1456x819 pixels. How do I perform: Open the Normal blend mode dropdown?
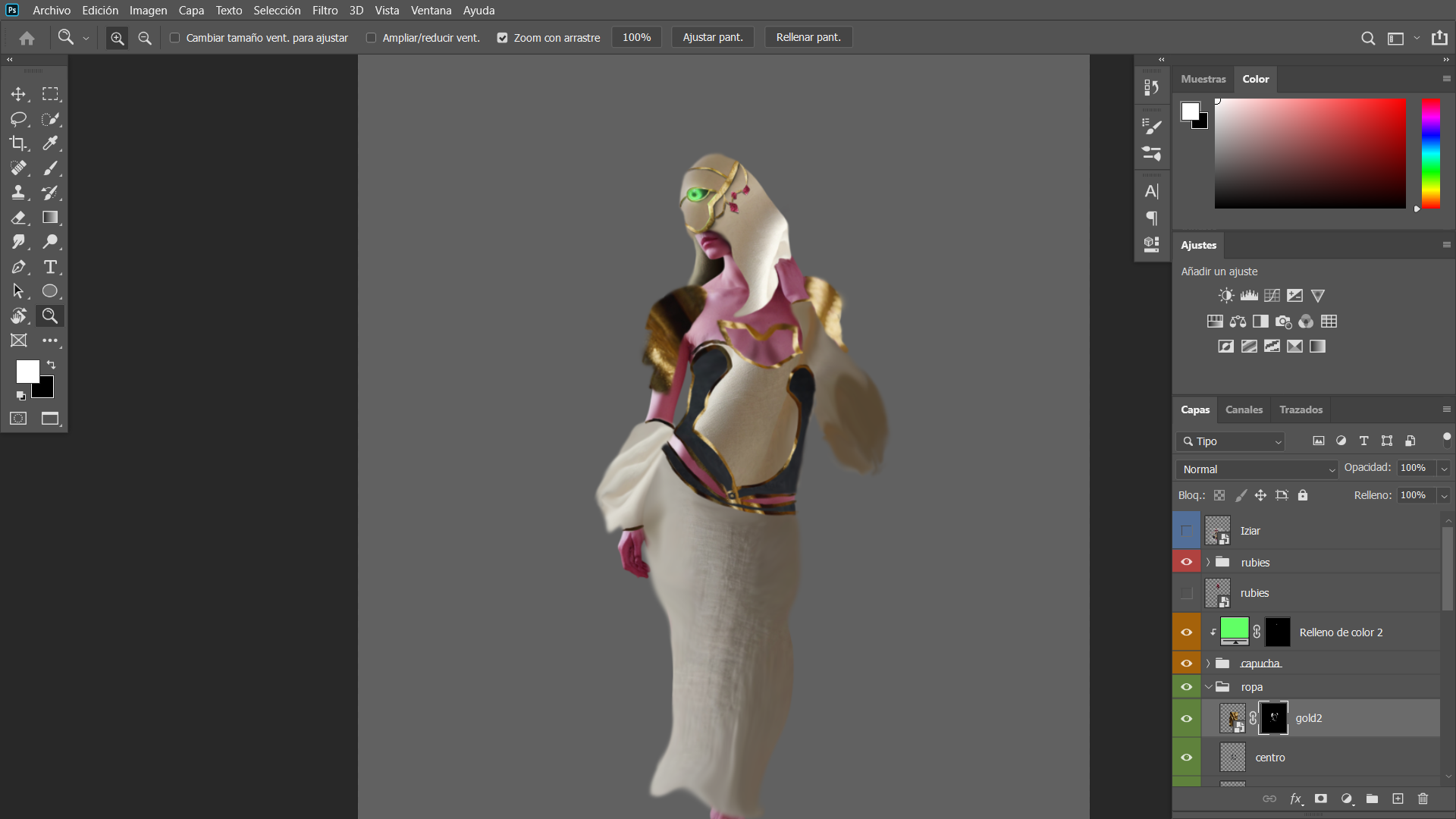pos(1257,469)
